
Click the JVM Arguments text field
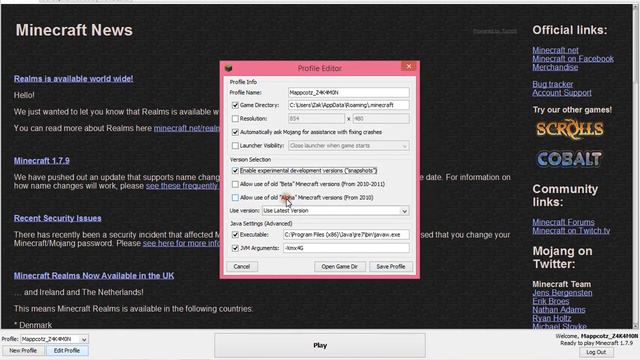[x=346, y=248]
